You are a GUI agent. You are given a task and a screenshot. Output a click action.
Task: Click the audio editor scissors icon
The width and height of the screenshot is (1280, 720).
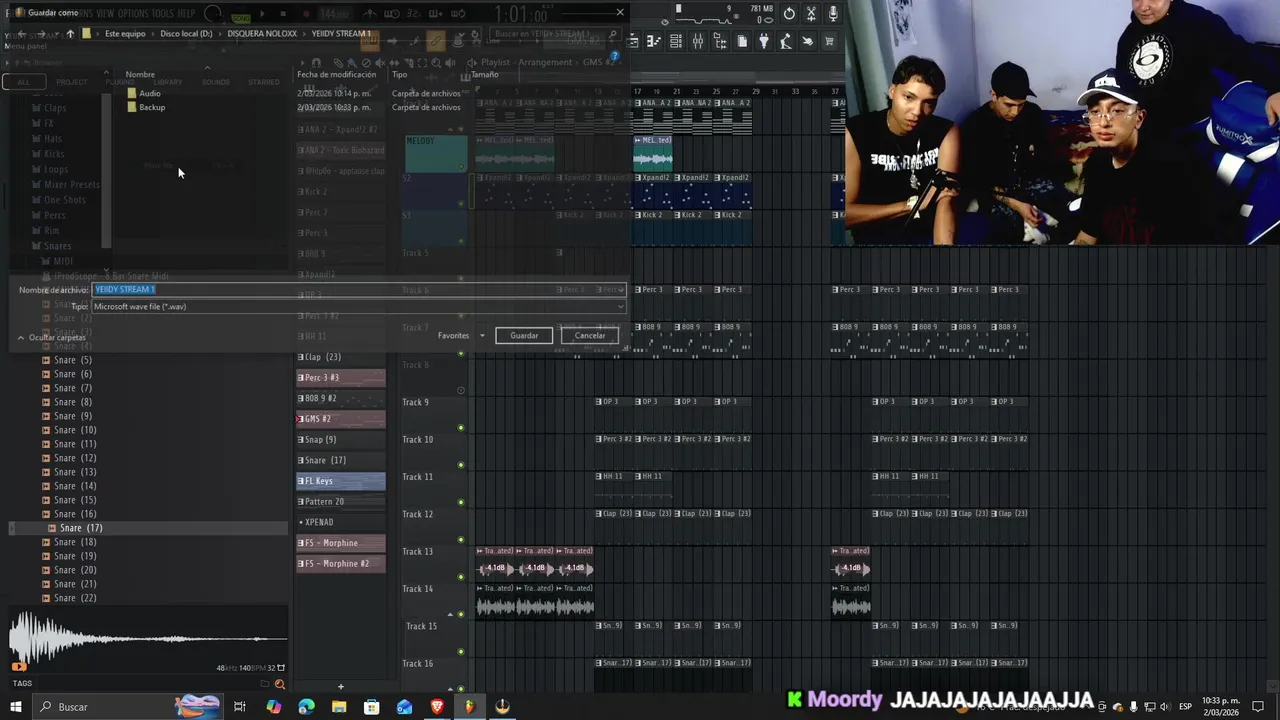[811, 14]
